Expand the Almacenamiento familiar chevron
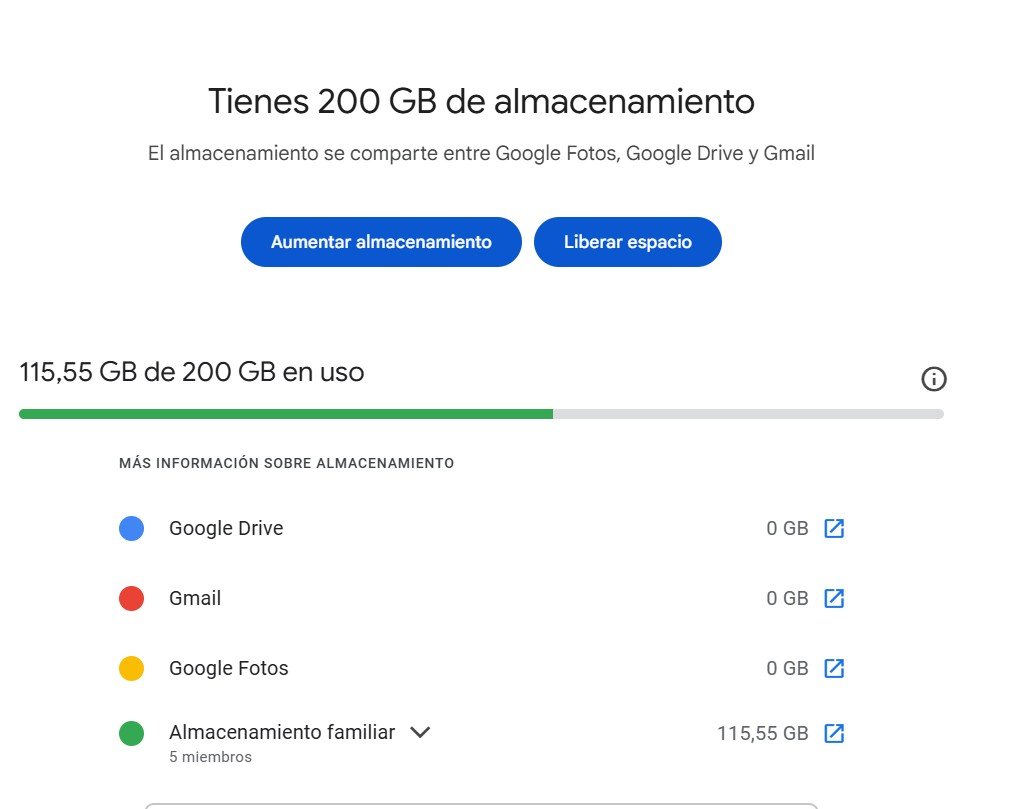The width and height of the screenshot is (1013, 809). [x=420, y=732]
